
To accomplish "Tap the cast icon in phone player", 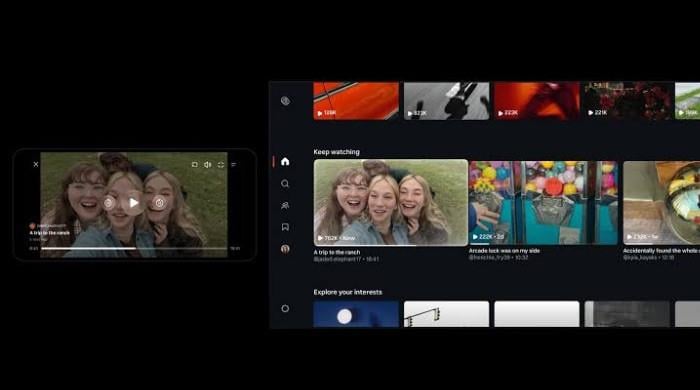I will click(195, 165).
